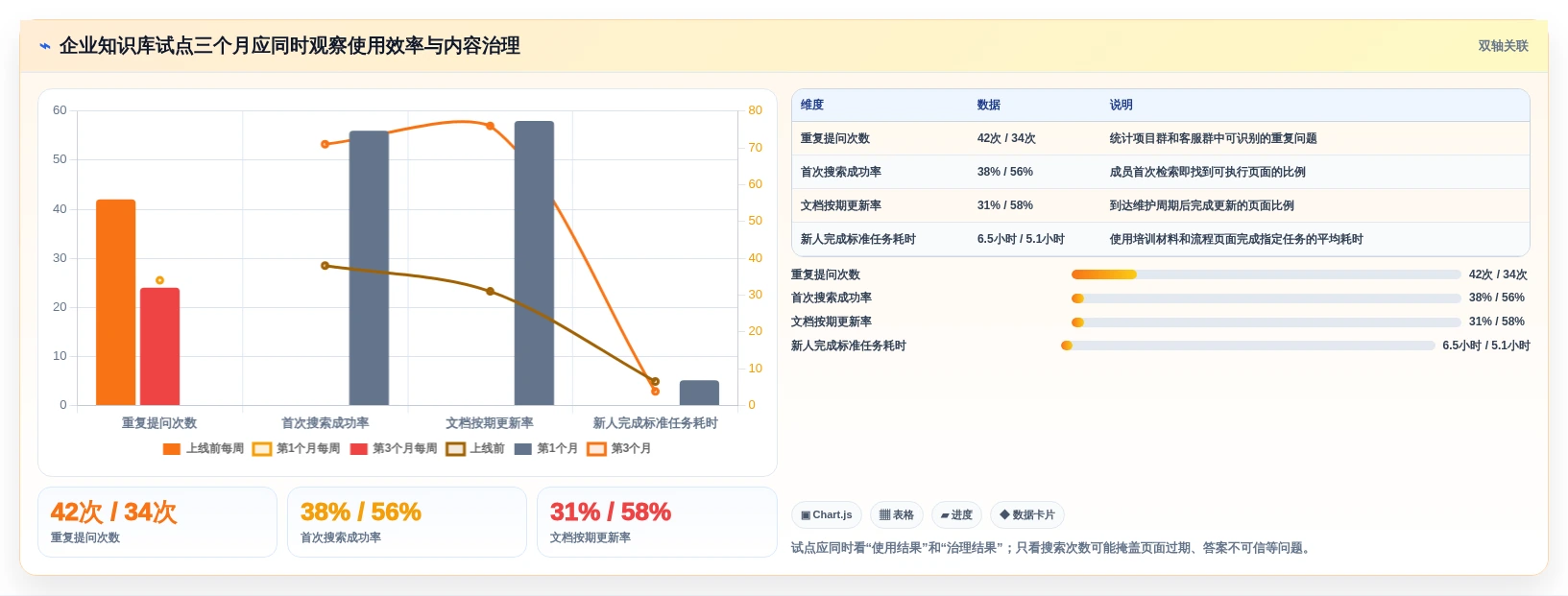The image size is (1568, 596).
Task: Click the 到达维护周期后完成更新的页面比例 description
Action: 1201,205
